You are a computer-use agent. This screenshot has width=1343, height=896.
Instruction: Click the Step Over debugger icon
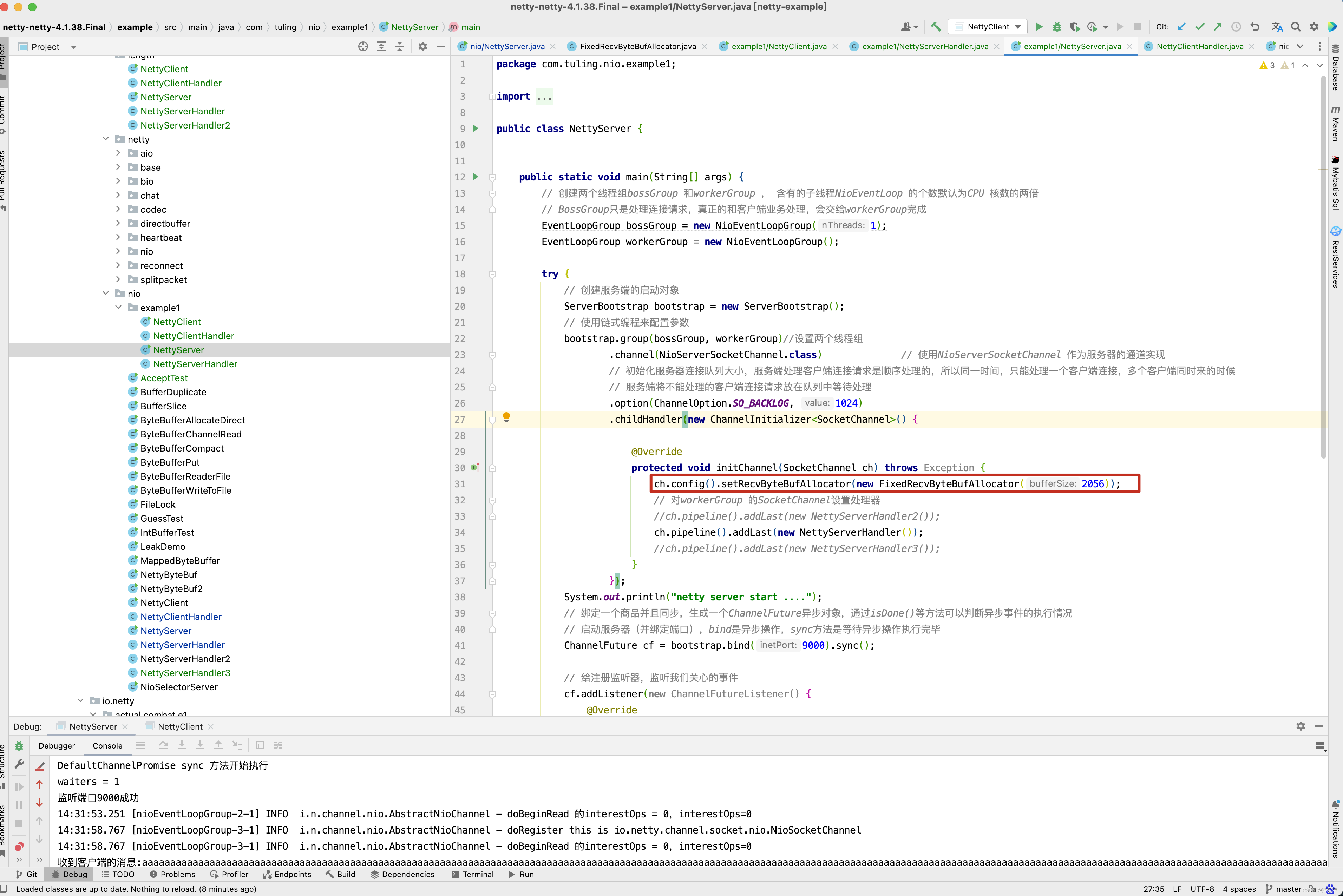163,745
